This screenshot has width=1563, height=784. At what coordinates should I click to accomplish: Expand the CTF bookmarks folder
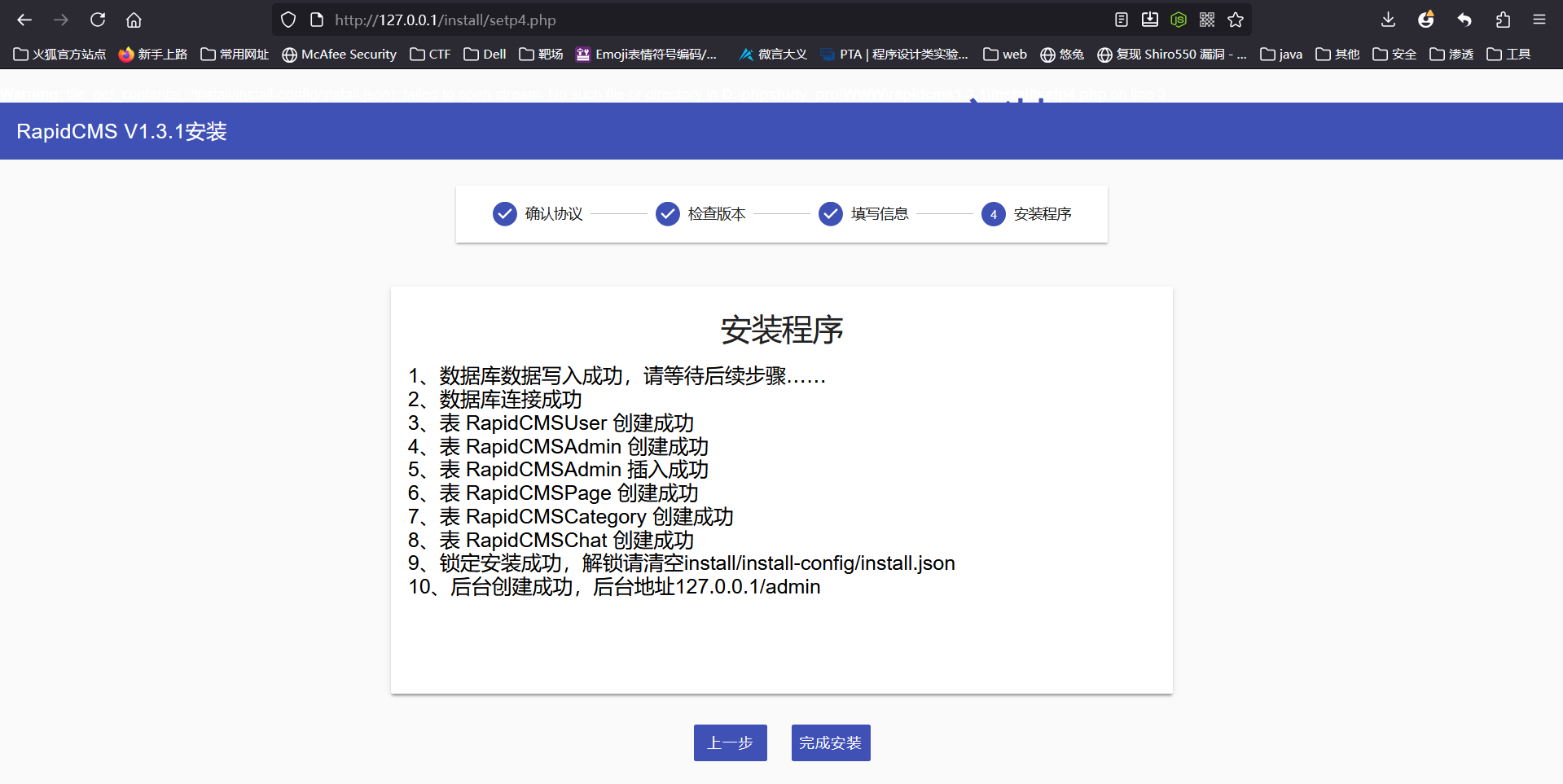(x=430, y=55)
